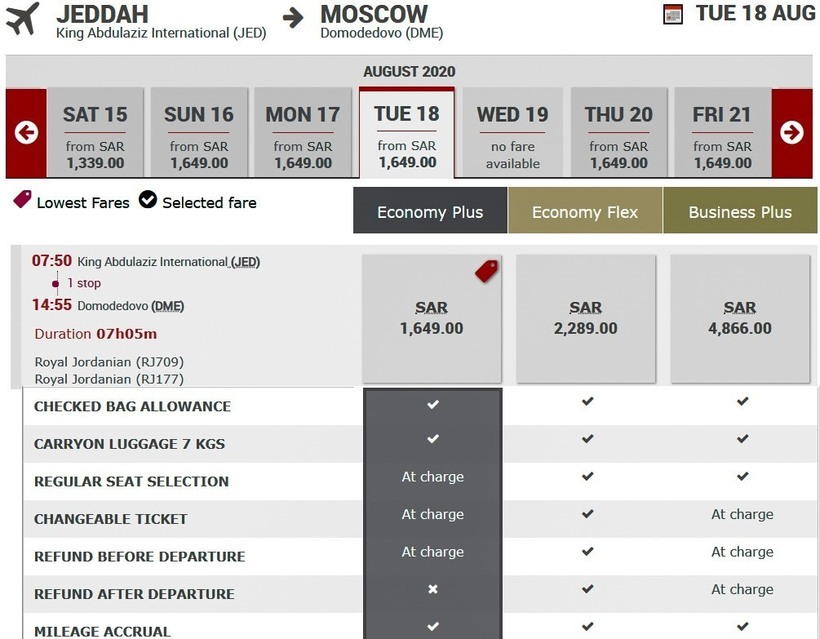Click the Lowest Fares tag legend icon

(22, 200)
